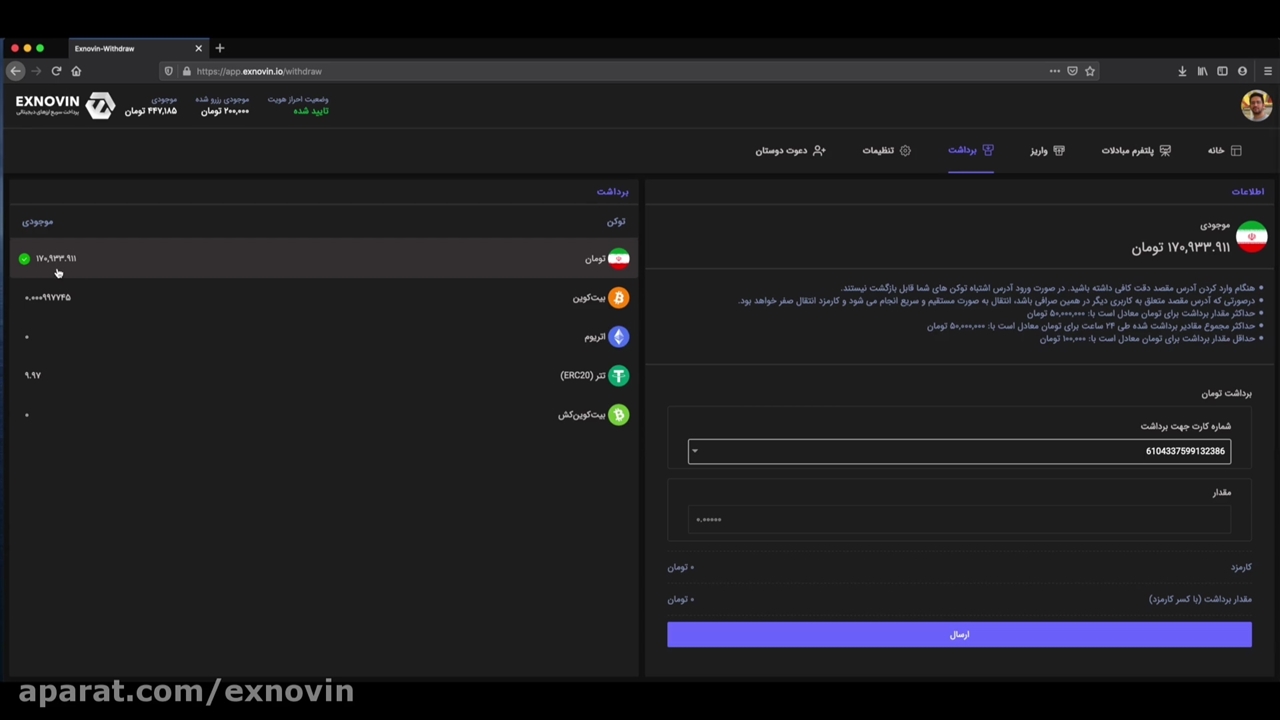Toggle the green selected check on Toman row
1280x720 pixels.
pos(24,259)
